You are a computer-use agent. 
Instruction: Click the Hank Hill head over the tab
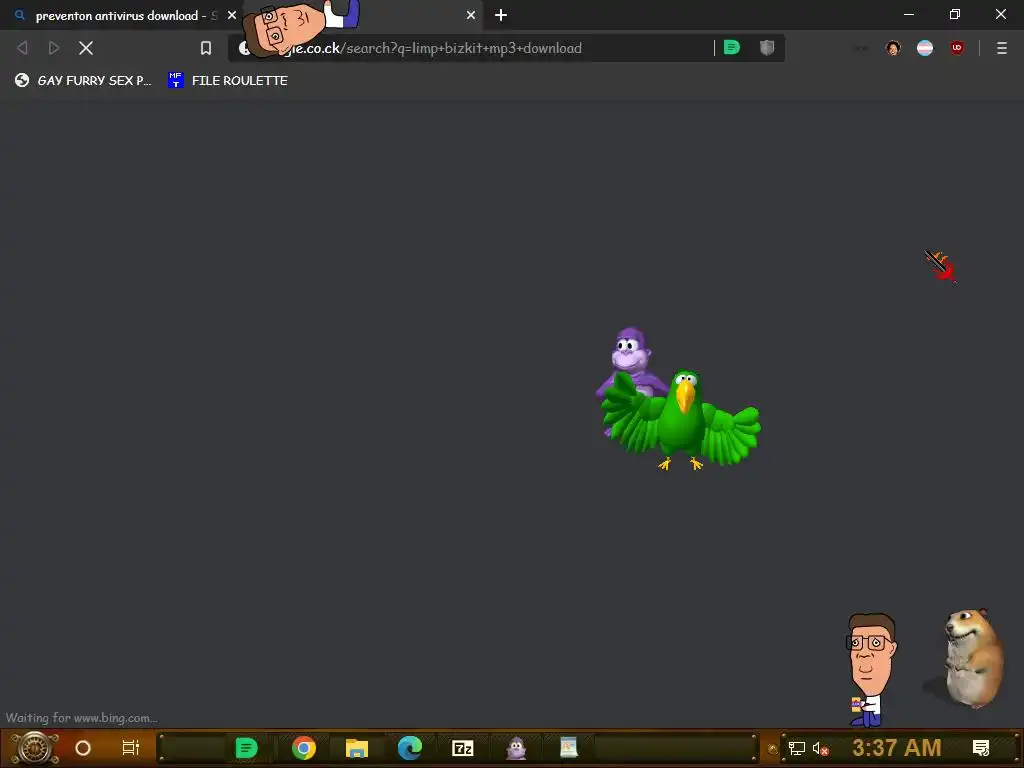point(287,27)
